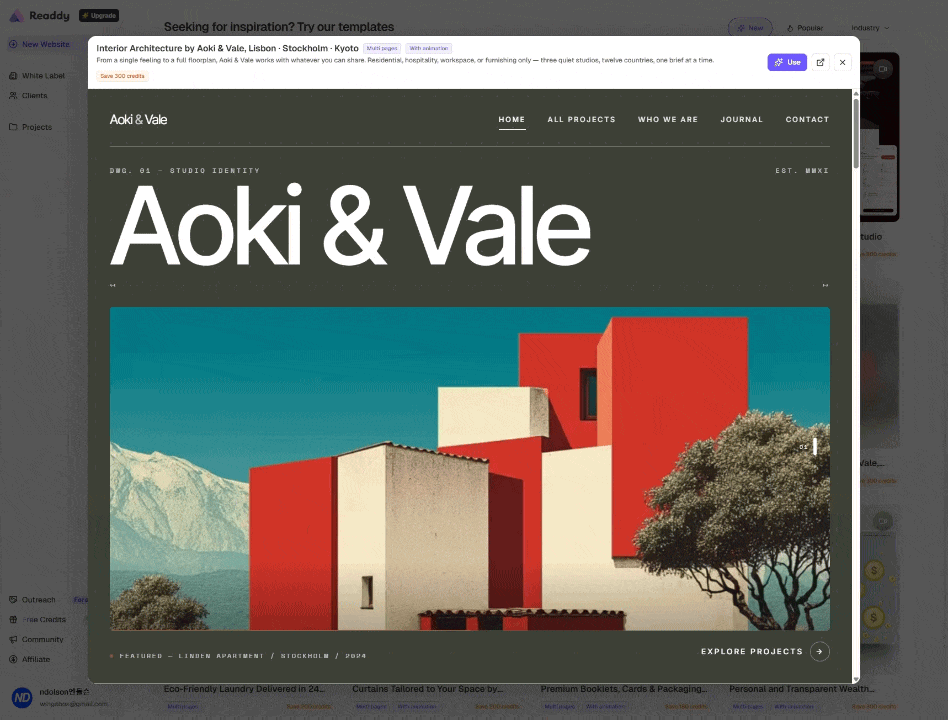
Task: Click the EXPLORE PROJECTS link
Action: coord(752,652)
